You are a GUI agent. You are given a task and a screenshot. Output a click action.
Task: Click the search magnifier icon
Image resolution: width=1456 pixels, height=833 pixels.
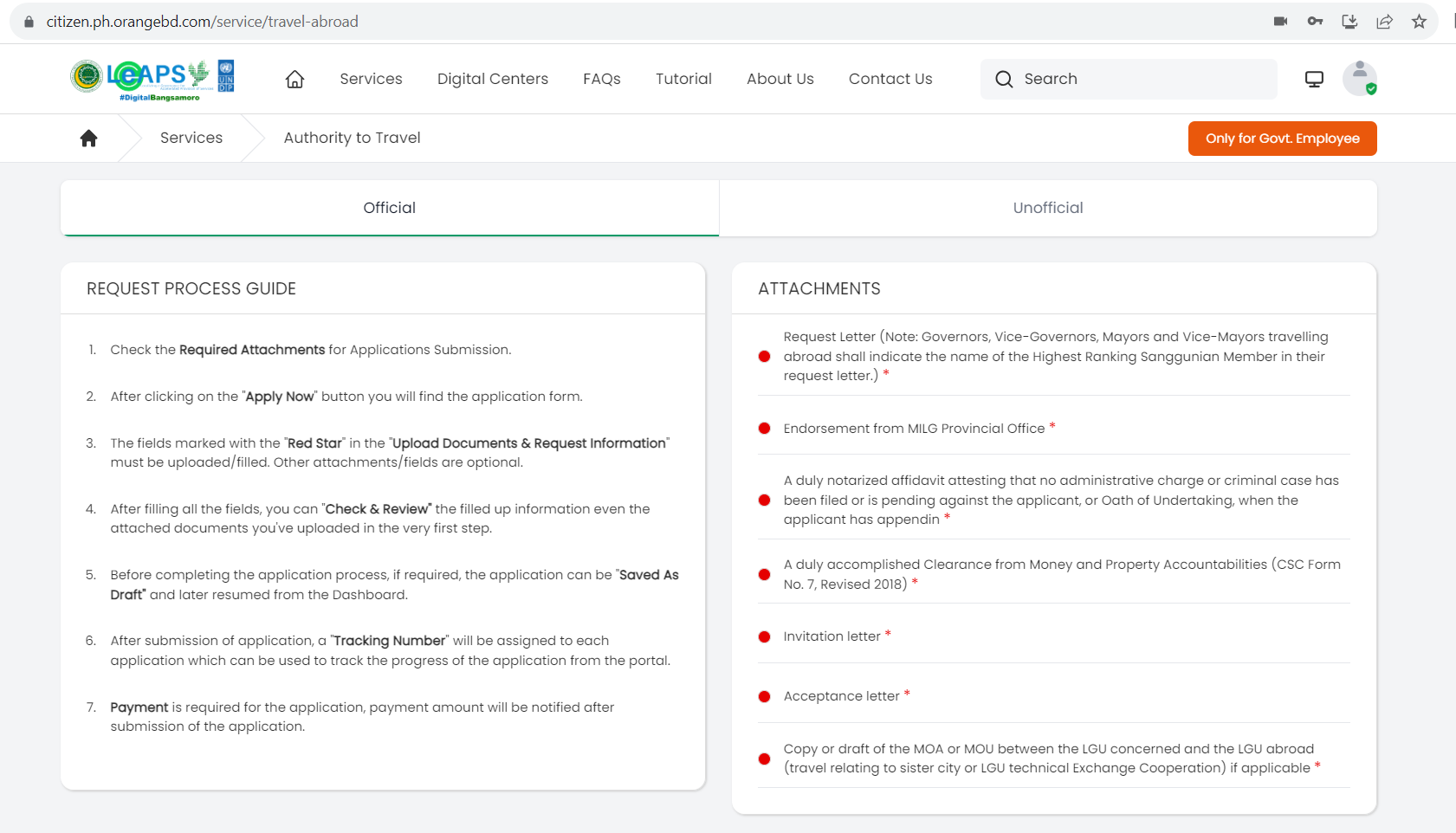[x=1004, y=79]
